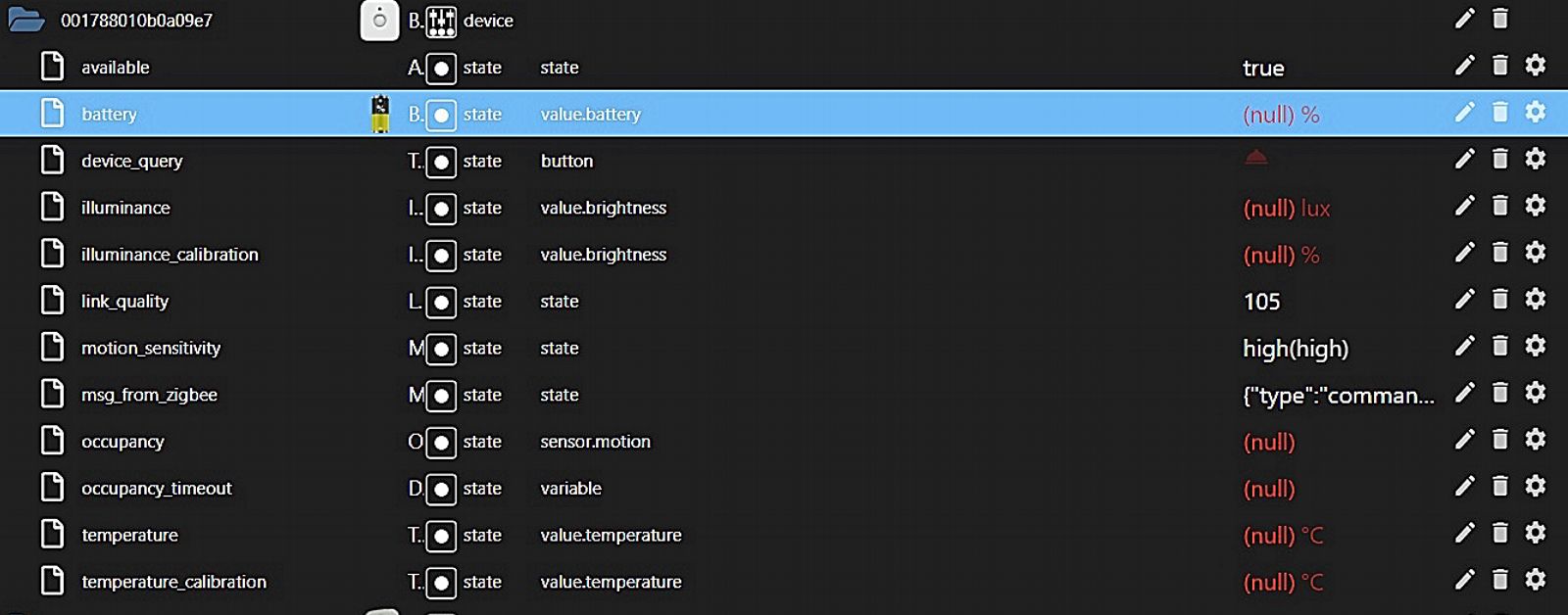Click the motion_sensitivity high(high) value
Image resolution: width=1568 pixels, height=615 pixels.
click(1295, 349)
